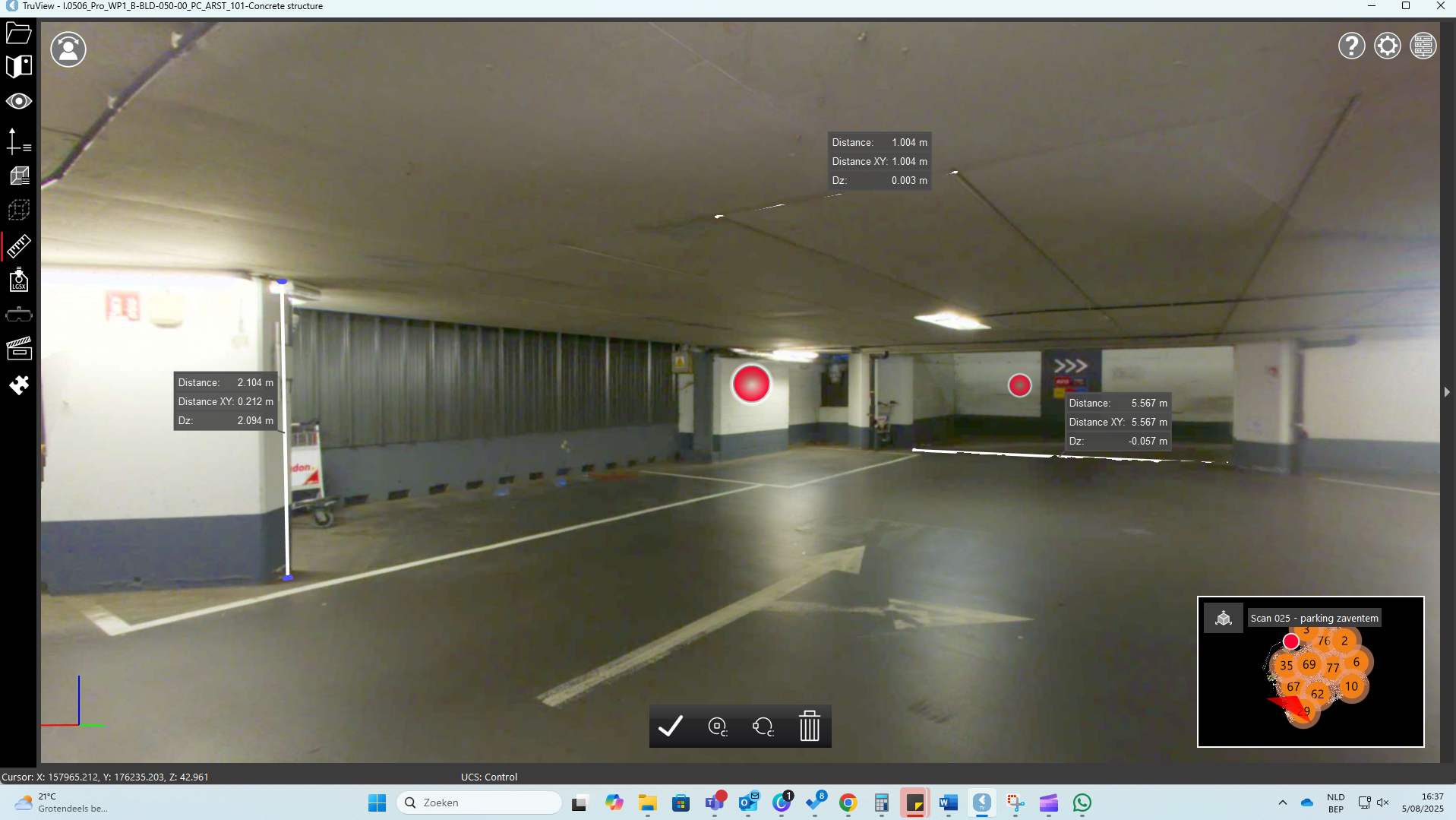The height and width of the screenshot is (820, 1456).
Task: Click the LGSX export icon
Action: [18, 280]
